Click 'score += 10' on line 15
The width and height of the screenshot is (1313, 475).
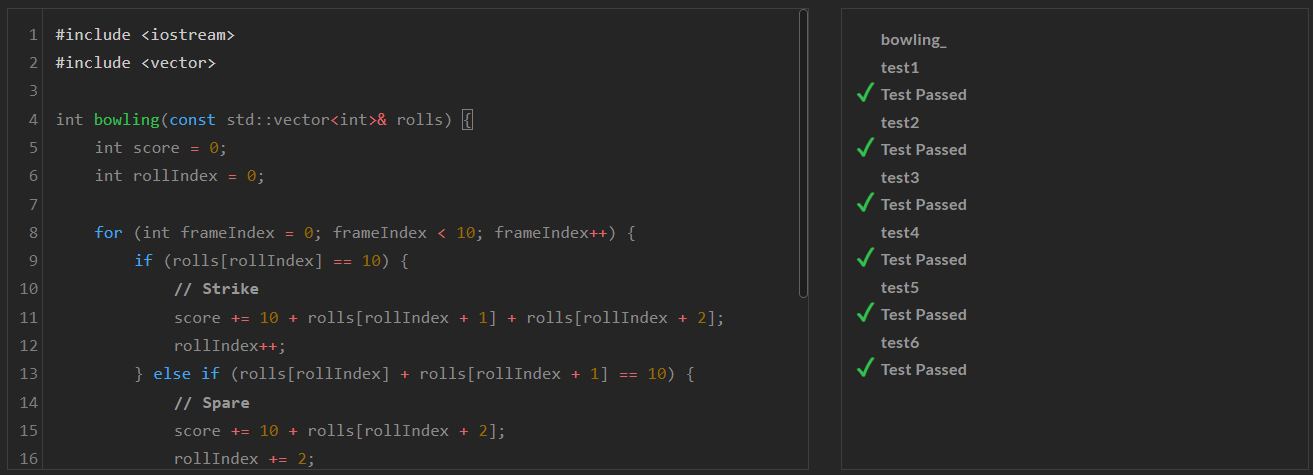pyautogui.click(x=226, y=431)
